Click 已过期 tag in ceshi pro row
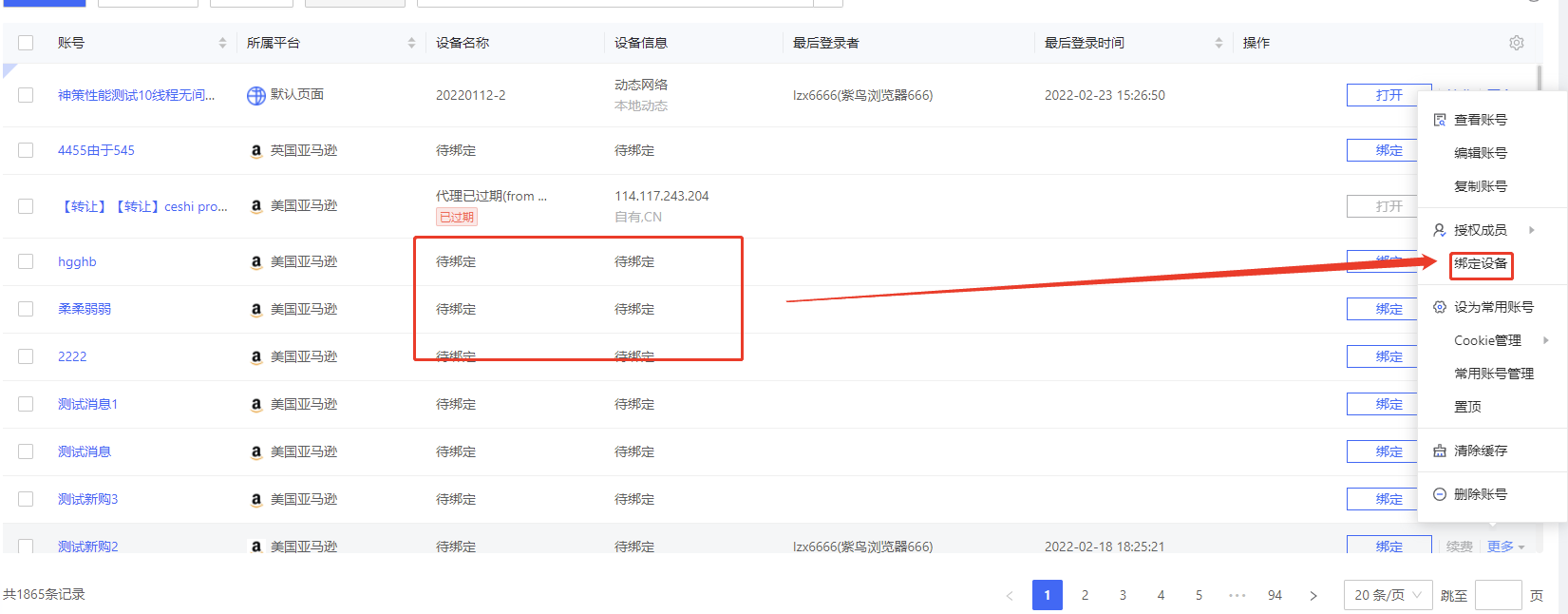This screenshot has height=614, width=1568. click(457, 217)
